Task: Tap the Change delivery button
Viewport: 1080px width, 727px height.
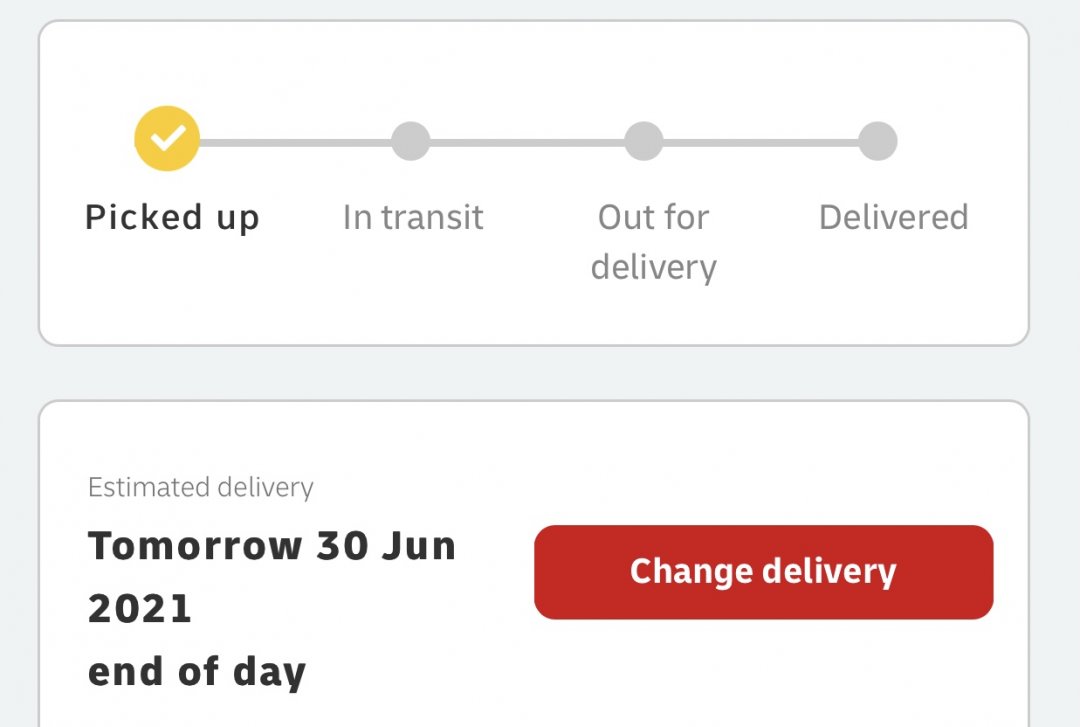Action: [x=763, y=572]
